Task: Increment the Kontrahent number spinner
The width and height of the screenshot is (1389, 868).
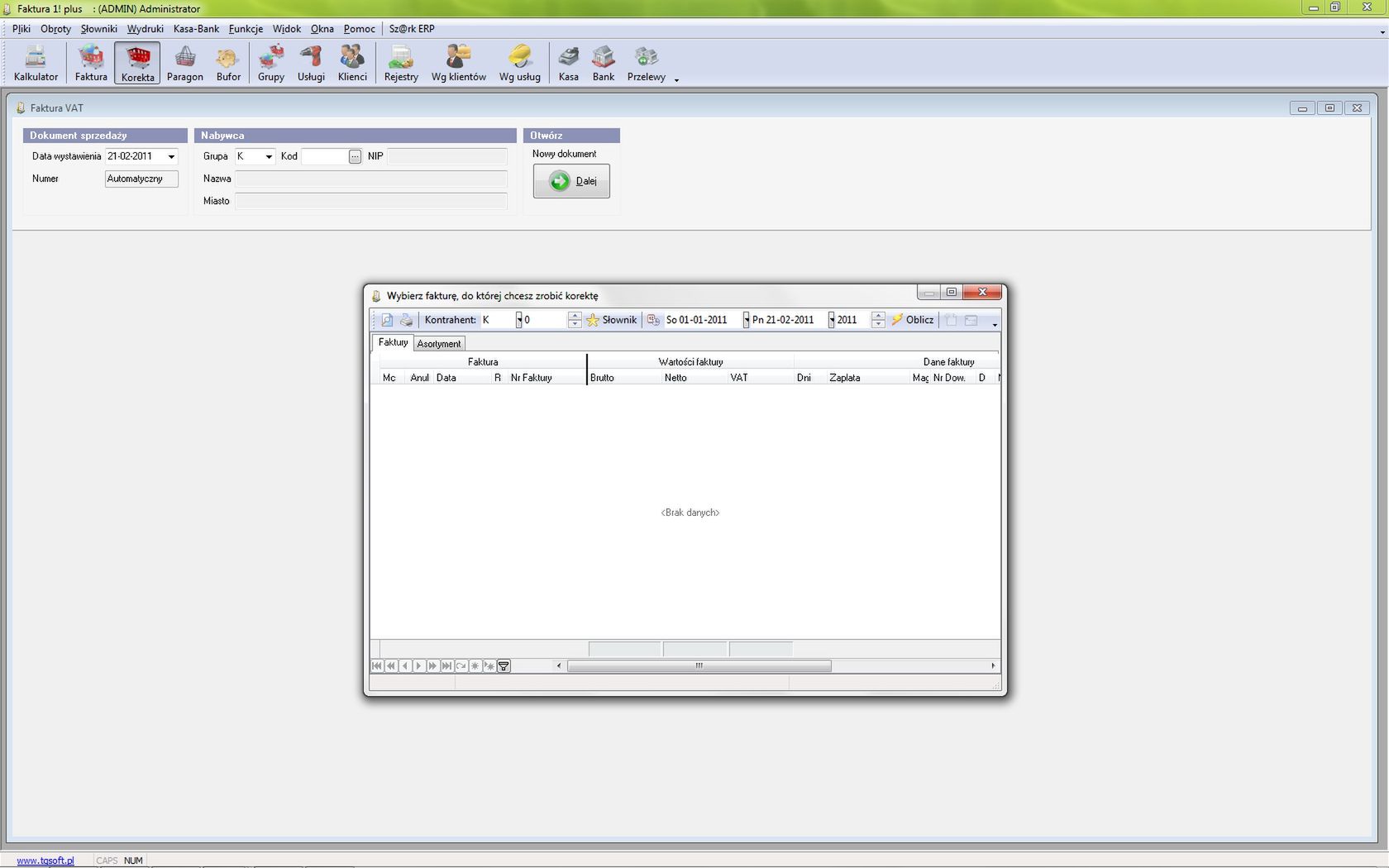Action: click(x=575, y=316)
